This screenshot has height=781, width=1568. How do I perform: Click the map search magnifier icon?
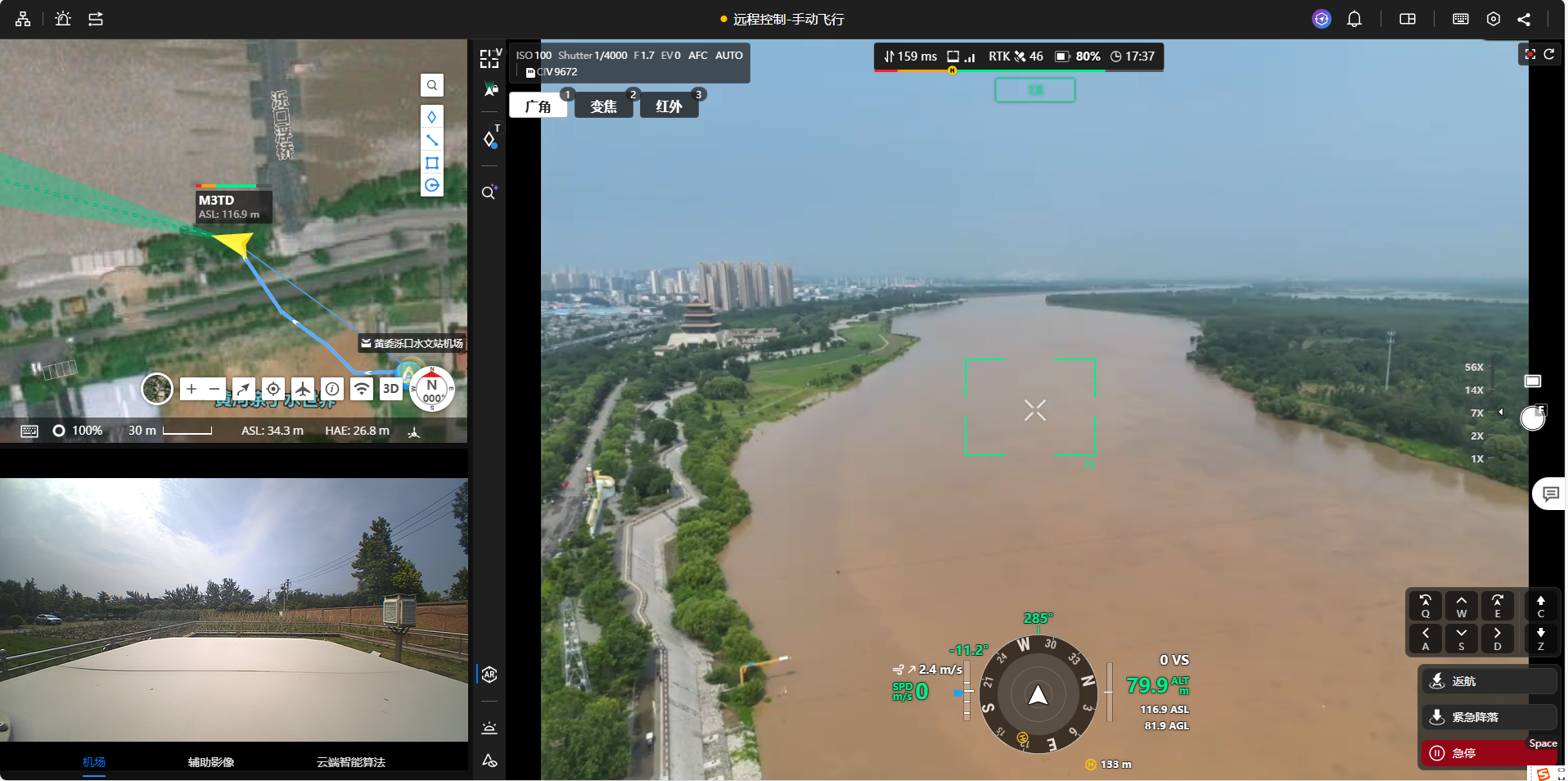pyautogui.click(x=432, y=85)
